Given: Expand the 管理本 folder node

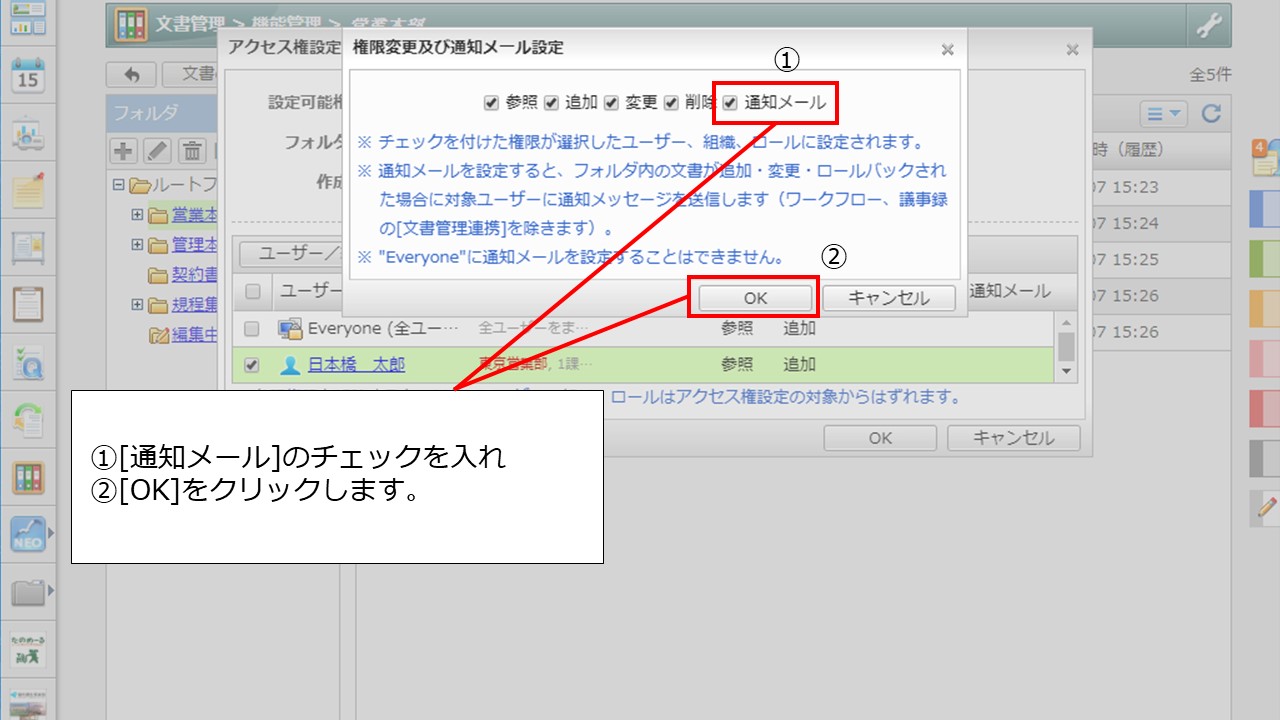Looking at the screenshot, I should pos(137,244).
